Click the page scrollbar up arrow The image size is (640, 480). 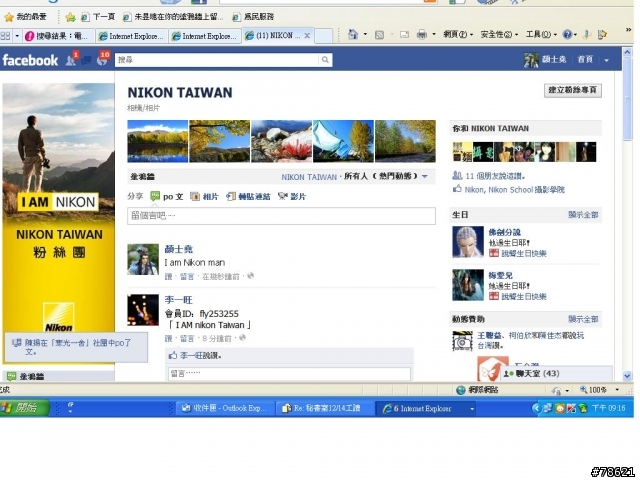click(x=627, y=52)
